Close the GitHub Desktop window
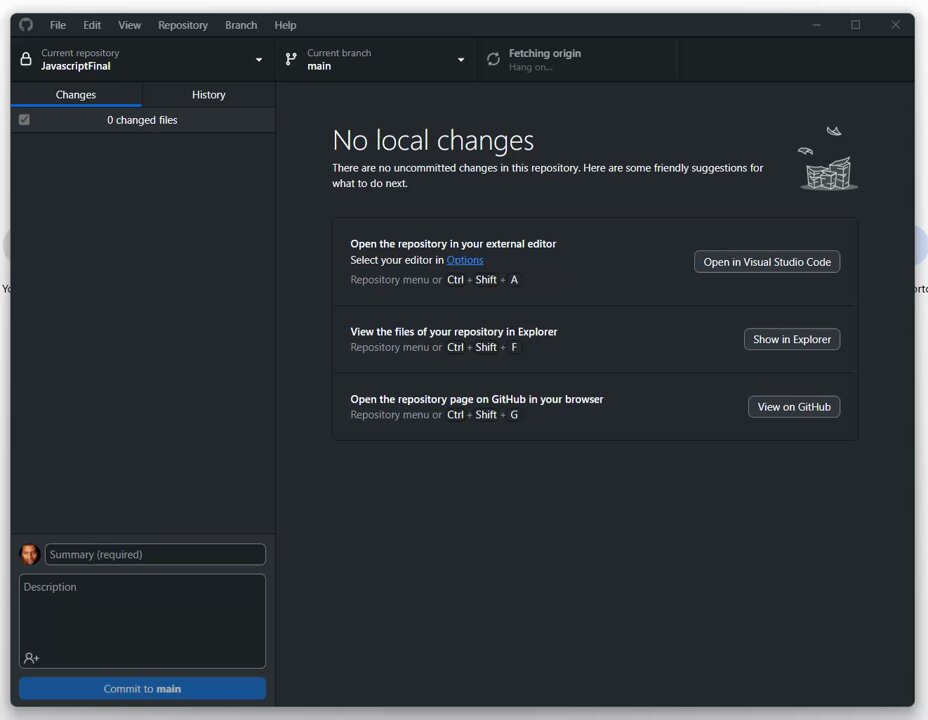928x720 pixels. [895, 25]
